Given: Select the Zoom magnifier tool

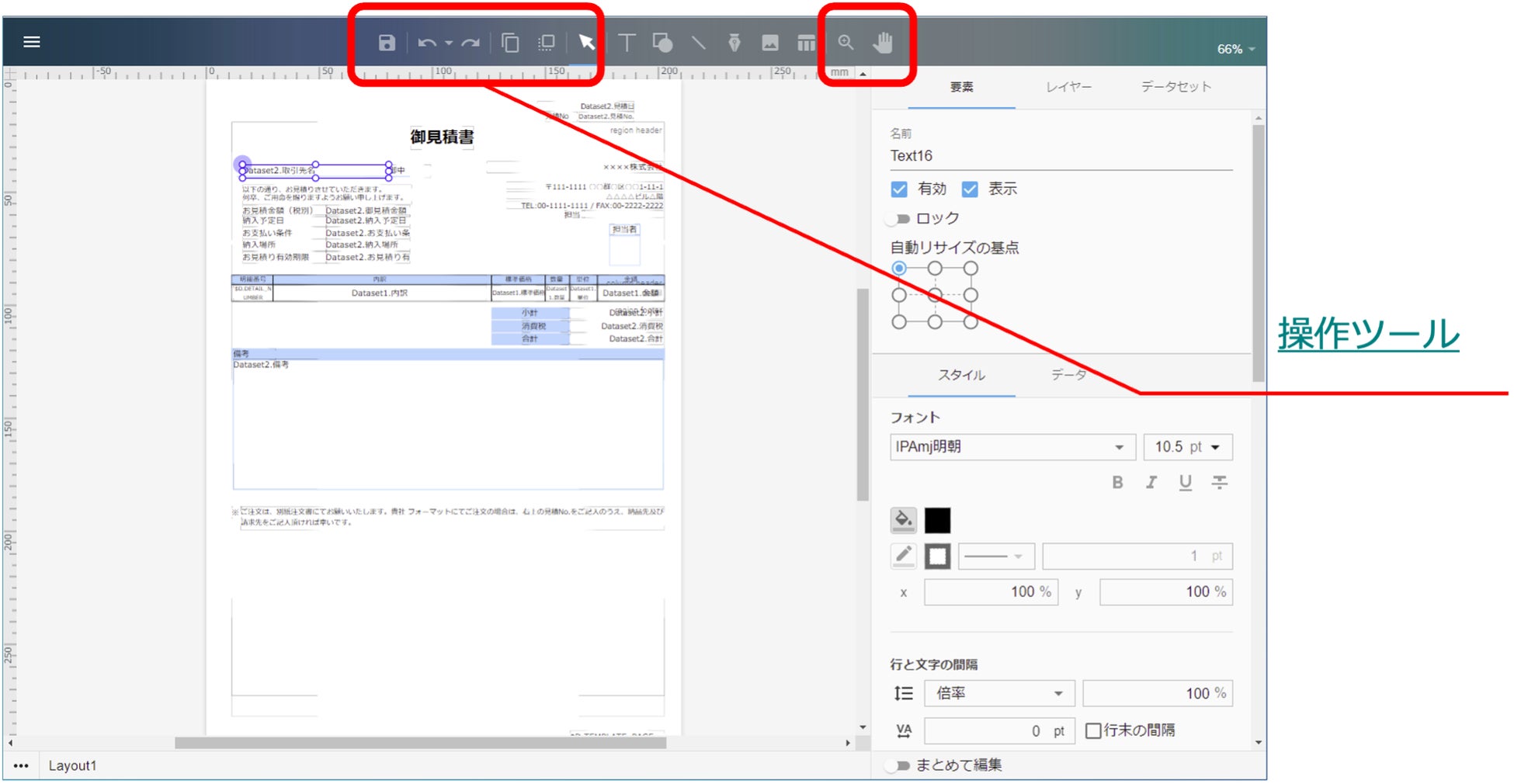Looking at the screenshot, I should coord(846,43).
